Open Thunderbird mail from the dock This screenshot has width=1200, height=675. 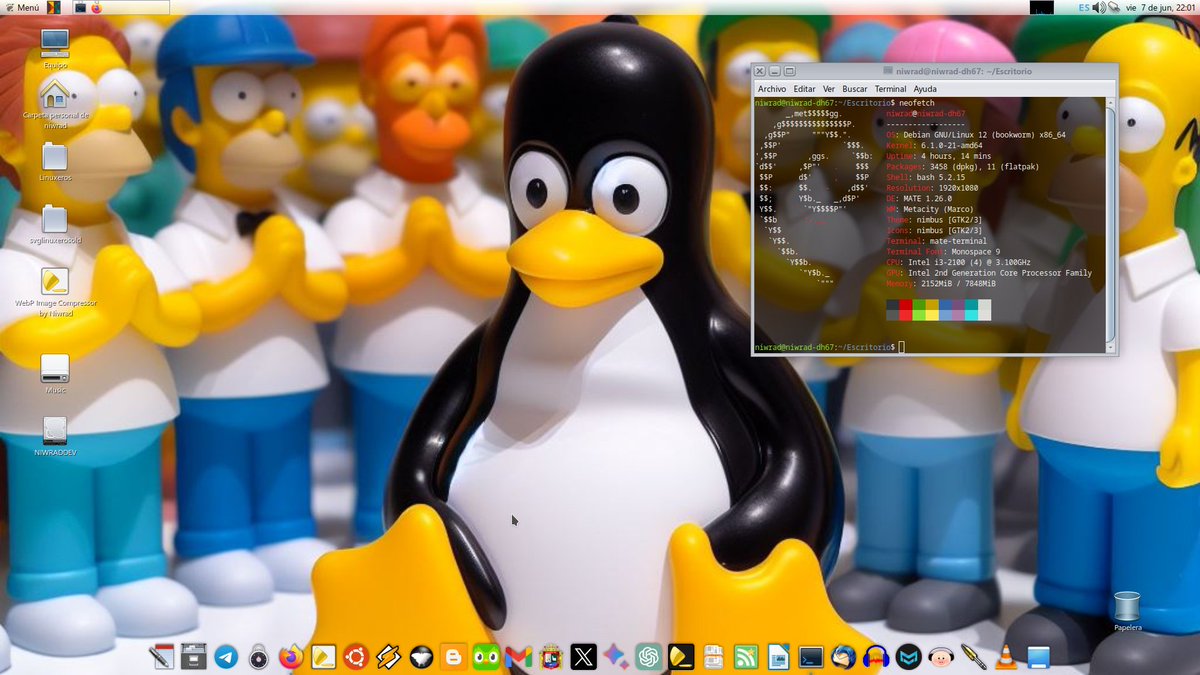[843, 657]
